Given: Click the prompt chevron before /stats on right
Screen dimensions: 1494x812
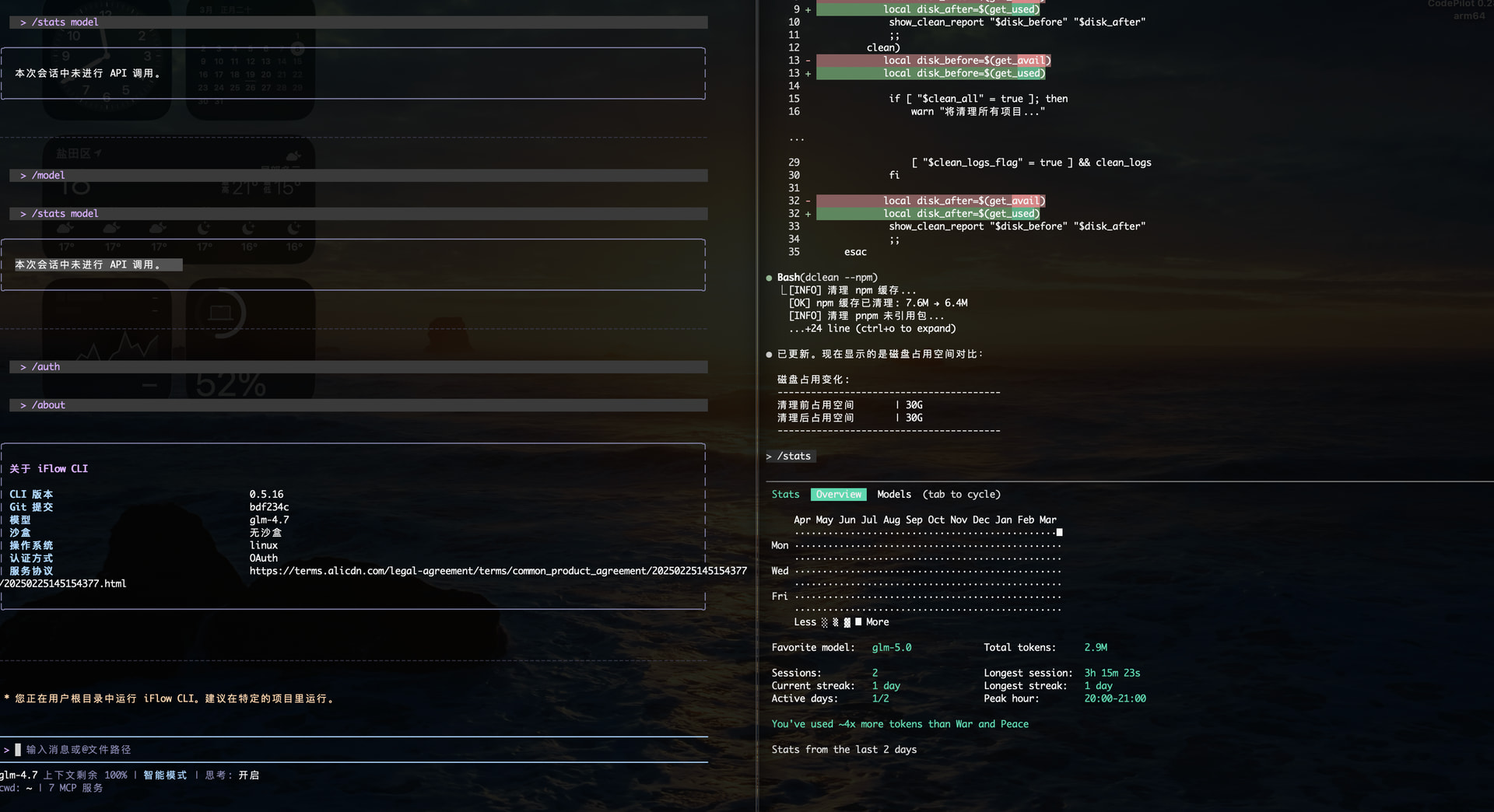Looking at the screenshot, I should 769,457.
